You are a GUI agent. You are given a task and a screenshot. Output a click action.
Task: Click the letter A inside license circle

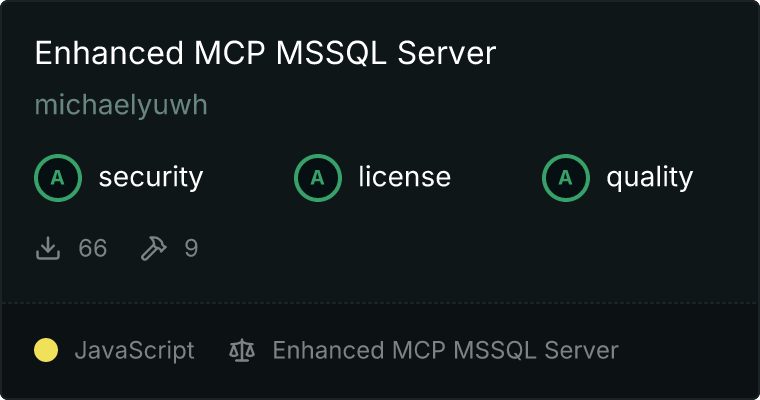click(317, 178)
